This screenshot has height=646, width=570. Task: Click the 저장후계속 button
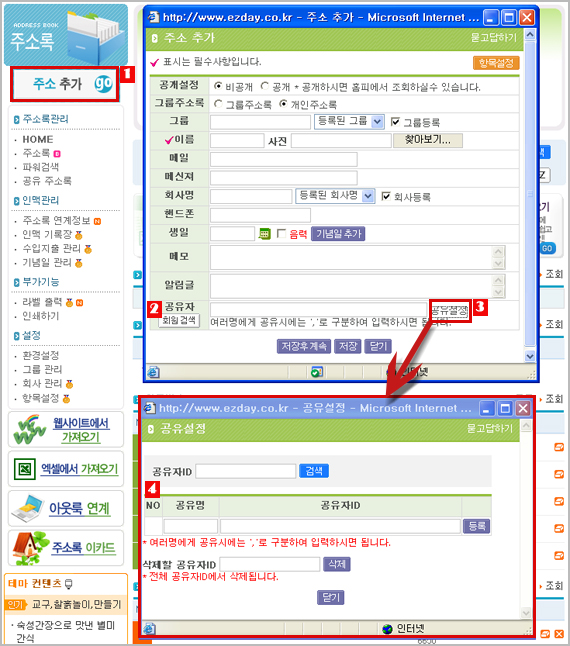[x=304, y=346]
